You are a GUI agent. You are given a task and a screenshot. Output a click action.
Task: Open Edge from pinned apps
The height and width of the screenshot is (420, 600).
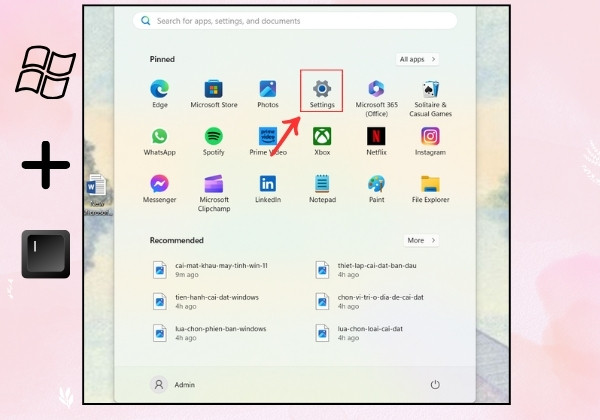click(x=160, y=94)
